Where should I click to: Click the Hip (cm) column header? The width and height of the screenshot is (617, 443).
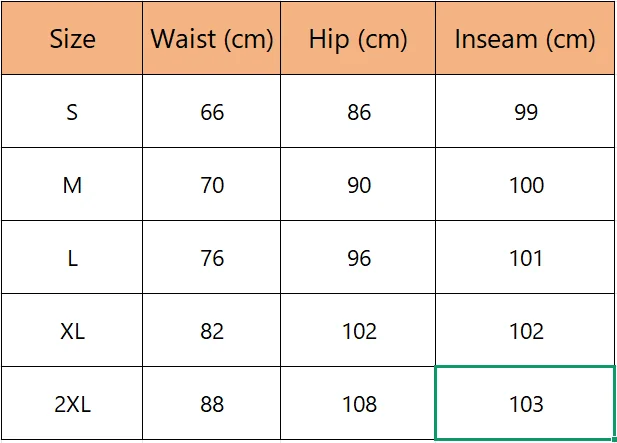click(358, 39)
